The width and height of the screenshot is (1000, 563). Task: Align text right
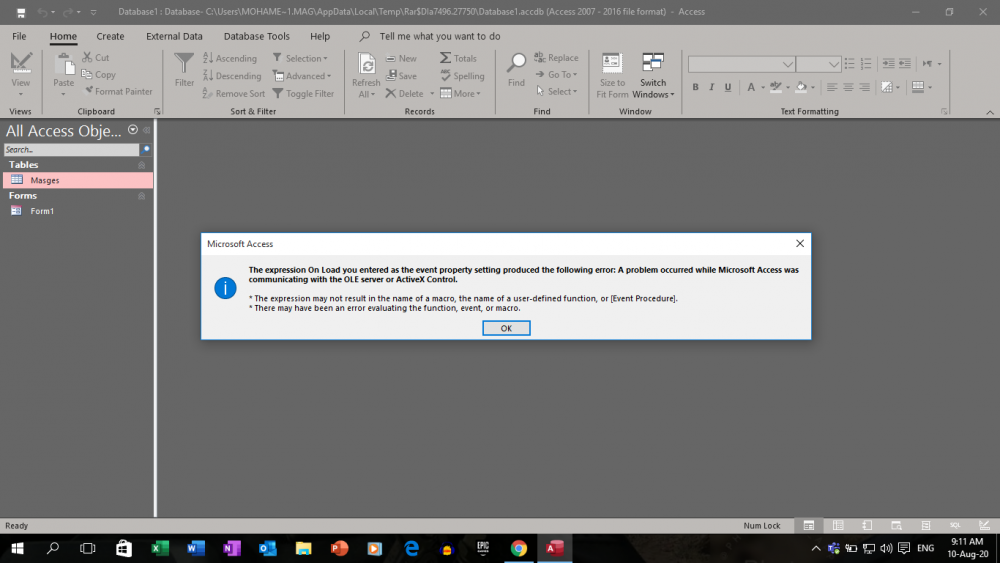pos(864,87)
